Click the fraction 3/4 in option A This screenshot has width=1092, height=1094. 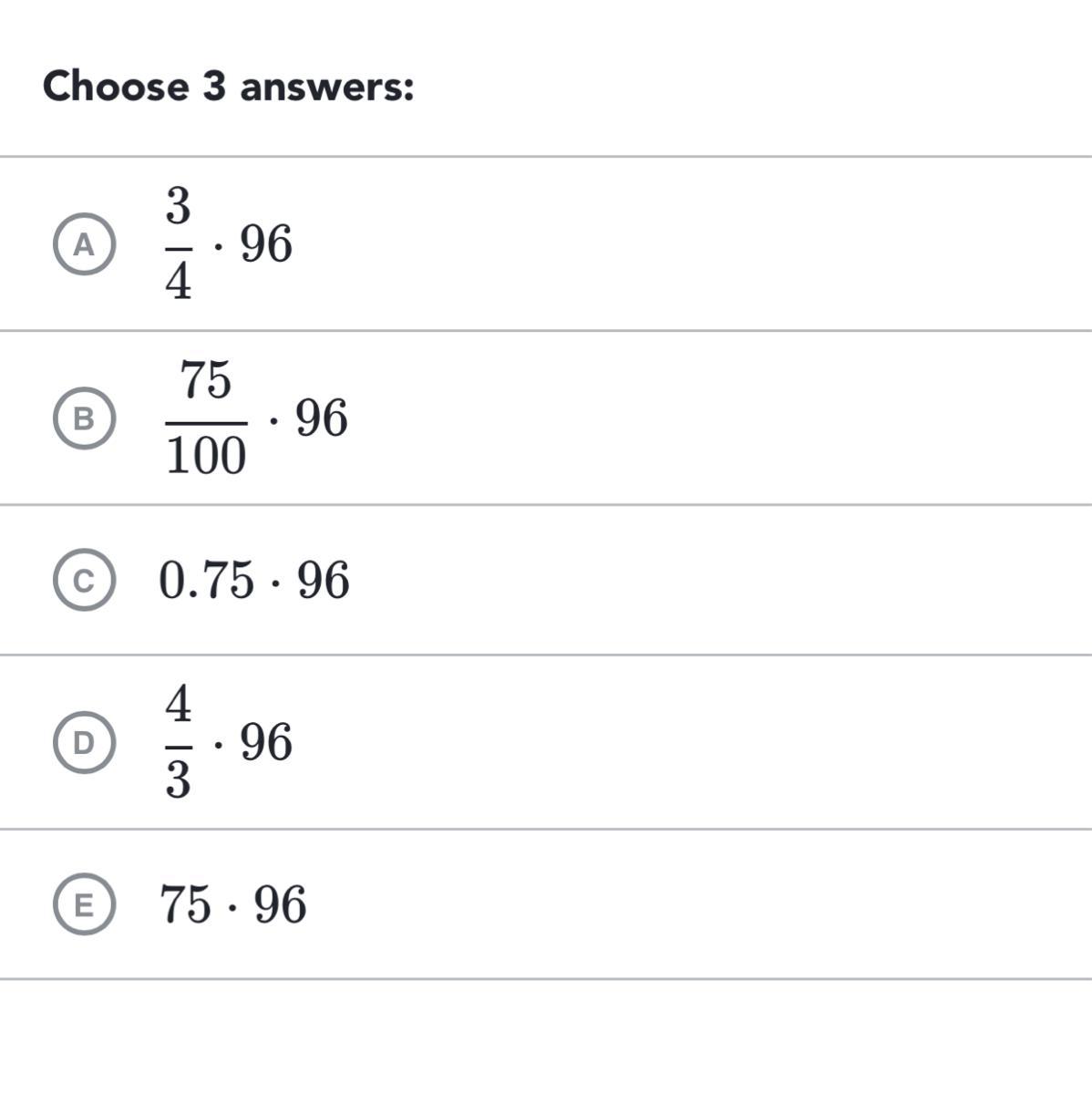pos(179,244)
